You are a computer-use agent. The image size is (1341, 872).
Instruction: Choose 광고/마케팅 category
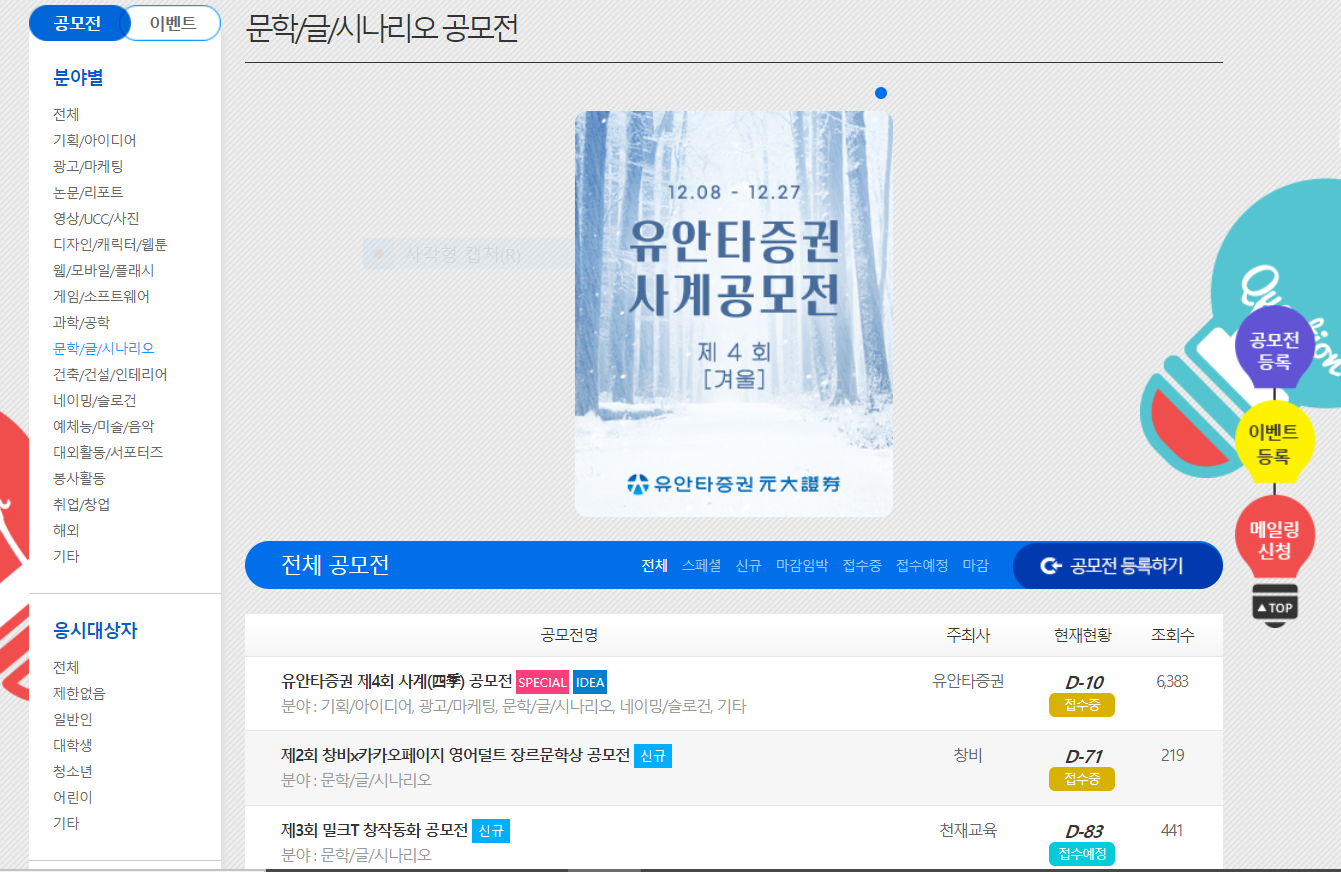tap(88, 166)
